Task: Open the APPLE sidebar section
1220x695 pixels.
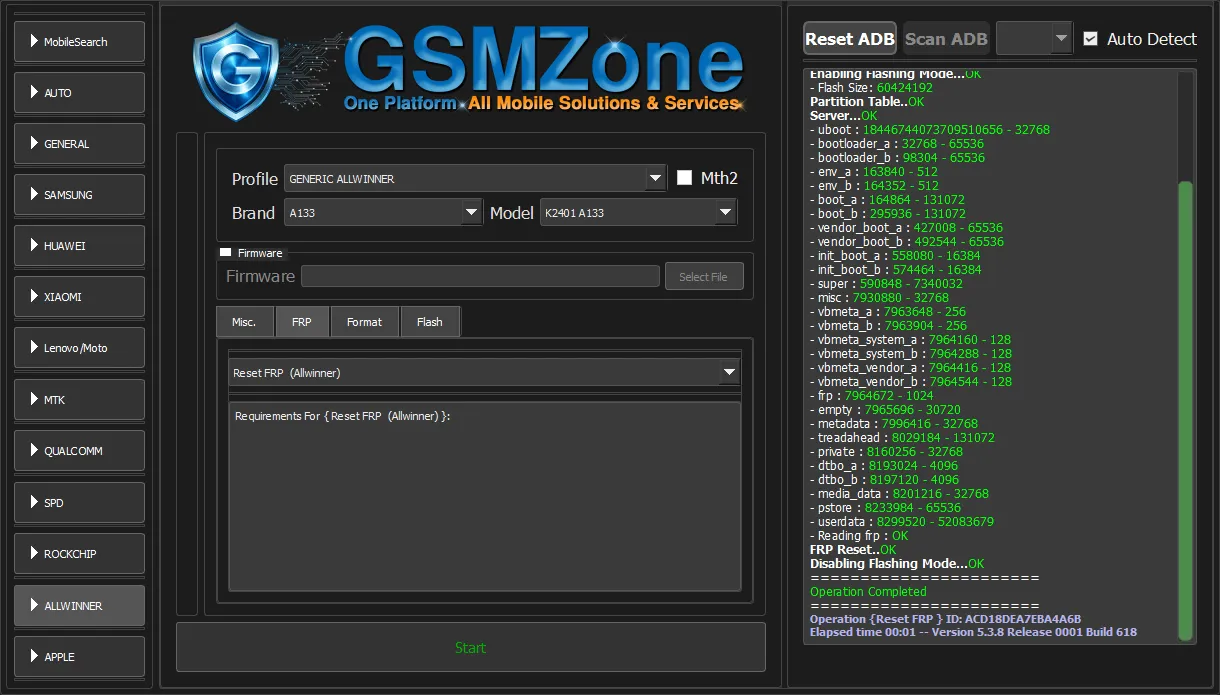Action: pos(79,657)
